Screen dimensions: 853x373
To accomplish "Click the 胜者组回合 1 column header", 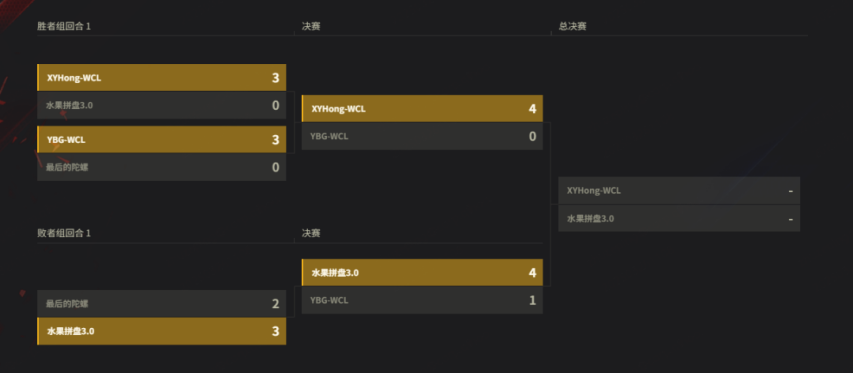I will 64,26.
